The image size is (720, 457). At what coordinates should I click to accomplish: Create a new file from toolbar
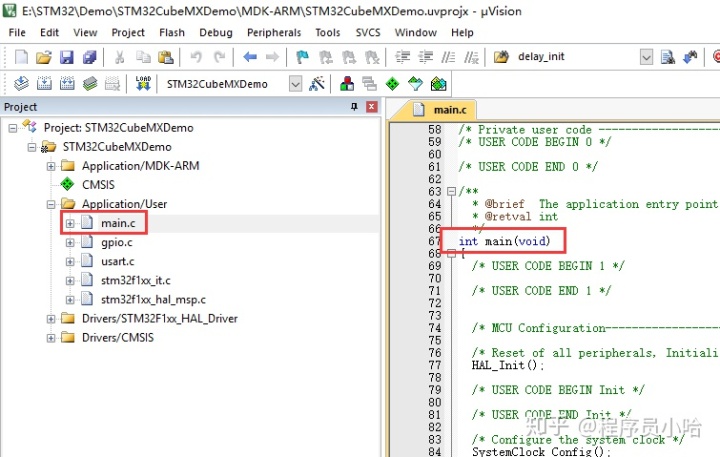tap(21, 57)
